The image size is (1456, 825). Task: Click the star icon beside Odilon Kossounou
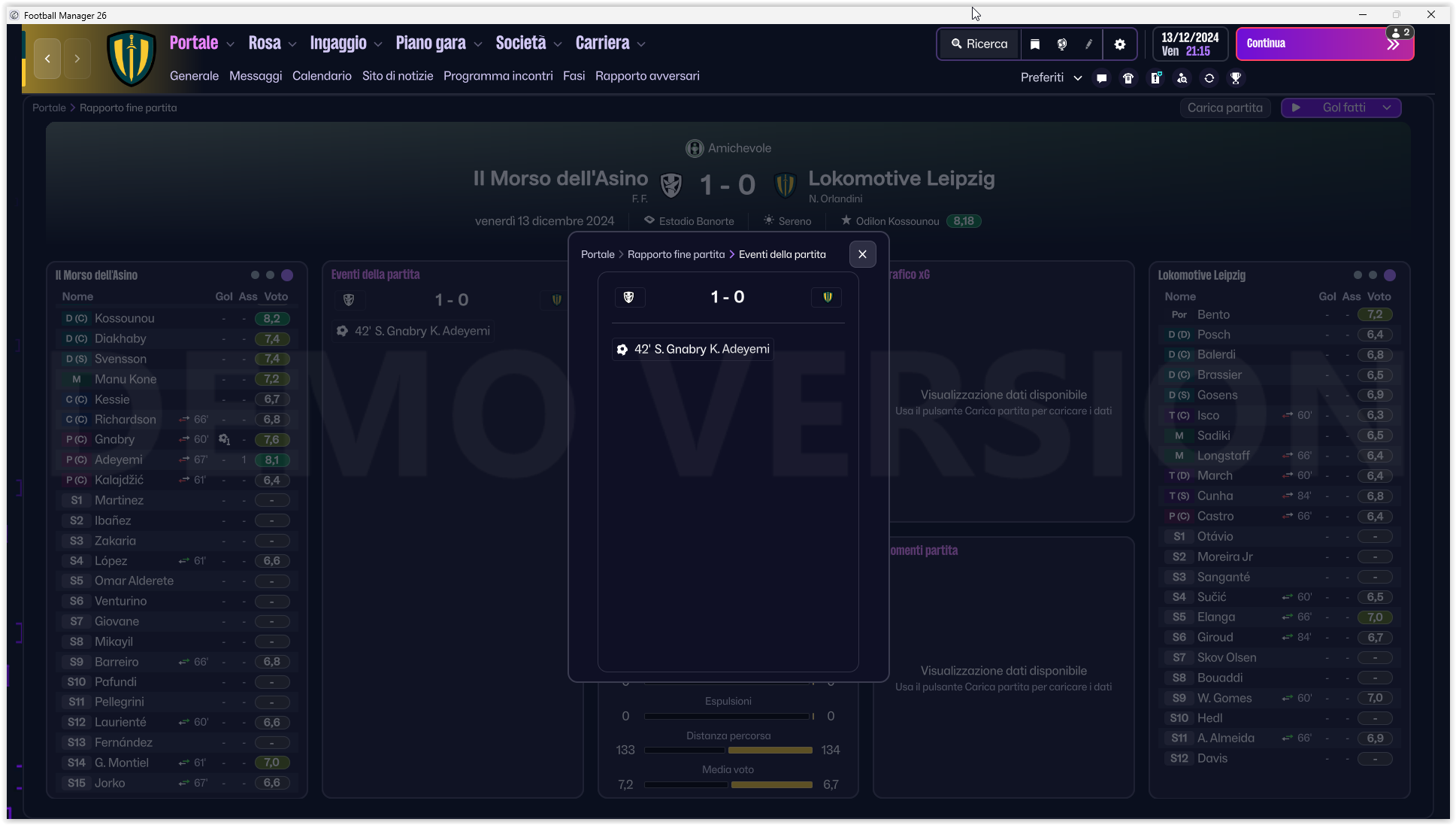[x=846, y=220]
